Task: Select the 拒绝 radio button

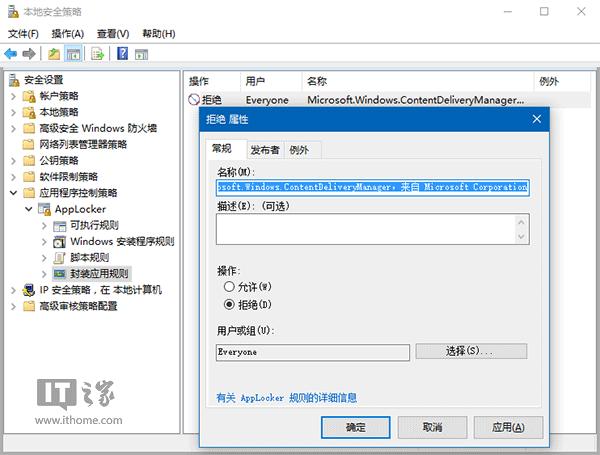Action: 229,304
